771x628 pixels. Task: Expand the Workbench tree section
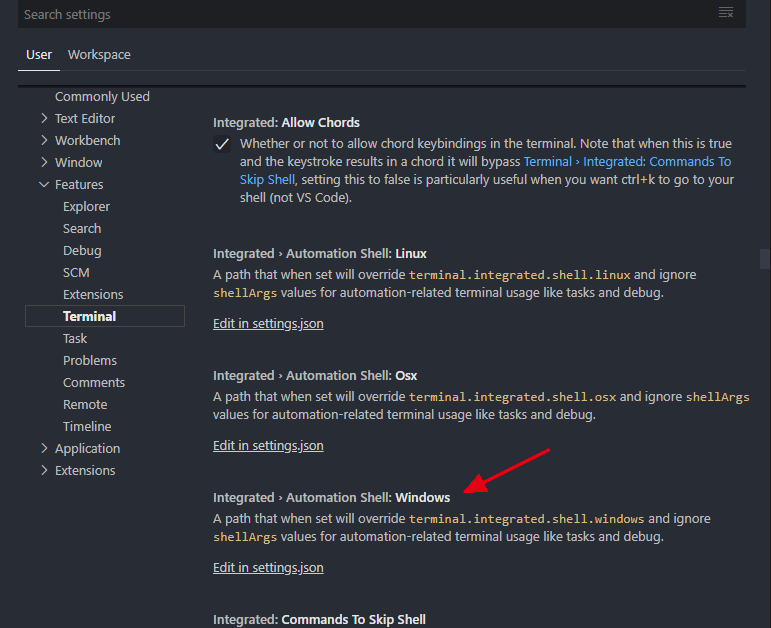coord(44,141)
